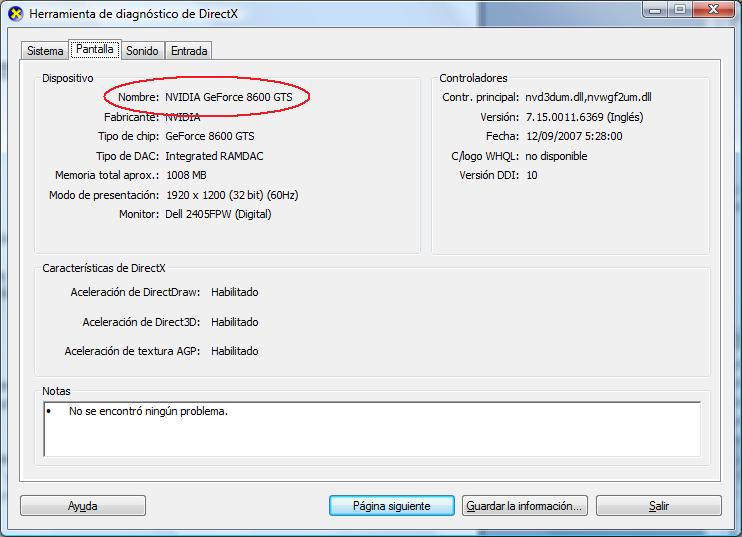Click the Fabricante value NVIDIA
This screenshot has height=537, width=742.
[183, 117]
